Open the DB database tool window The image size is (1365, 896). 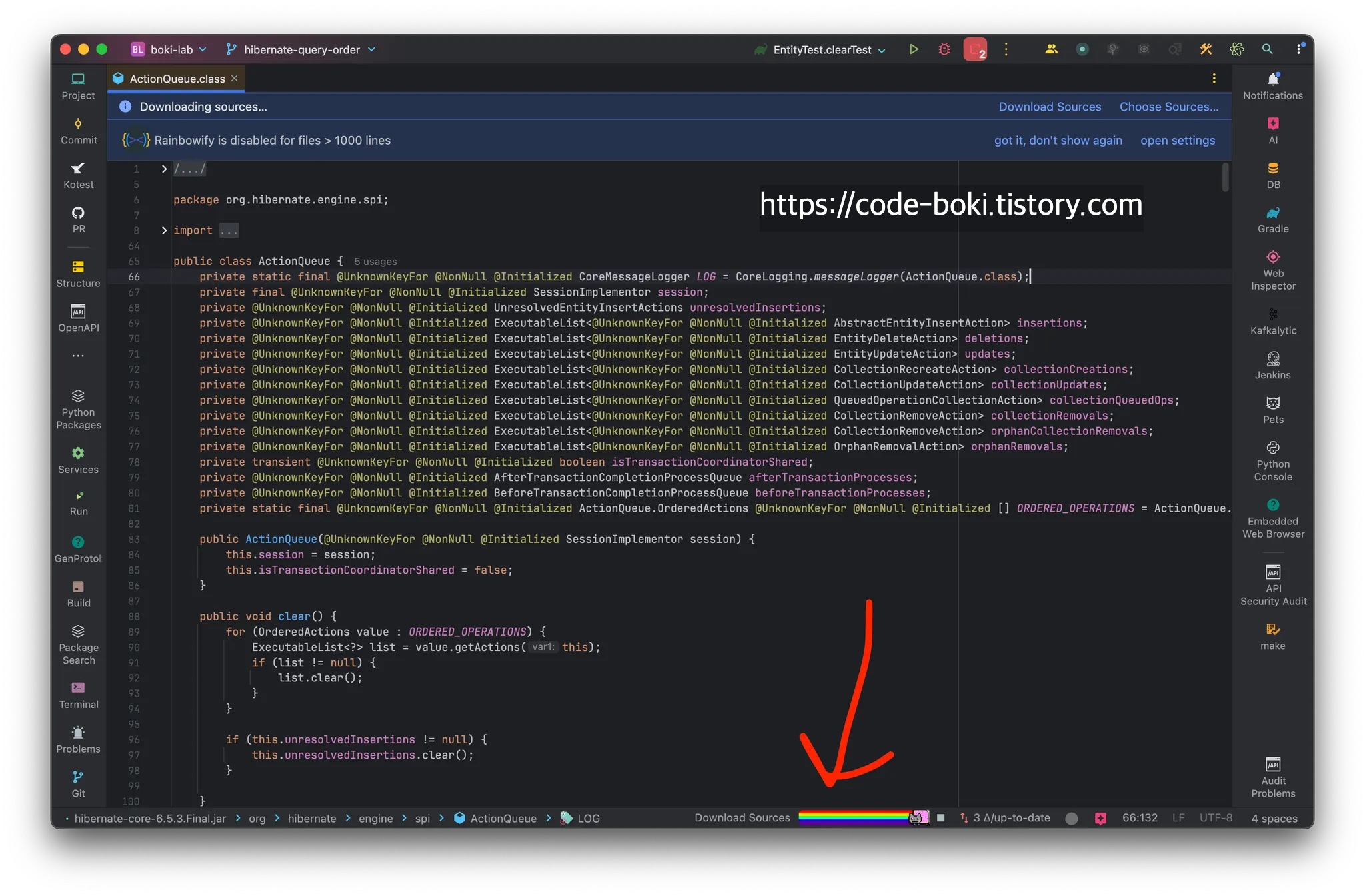(x=1272, y=175)
